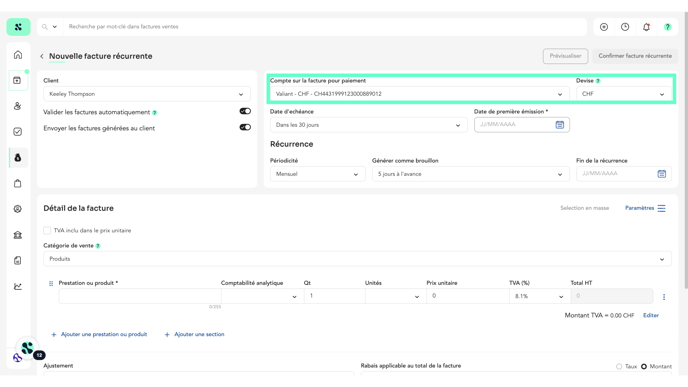Click the Paramètres list icon
The image size is (688, 387).
pos(661,208)
